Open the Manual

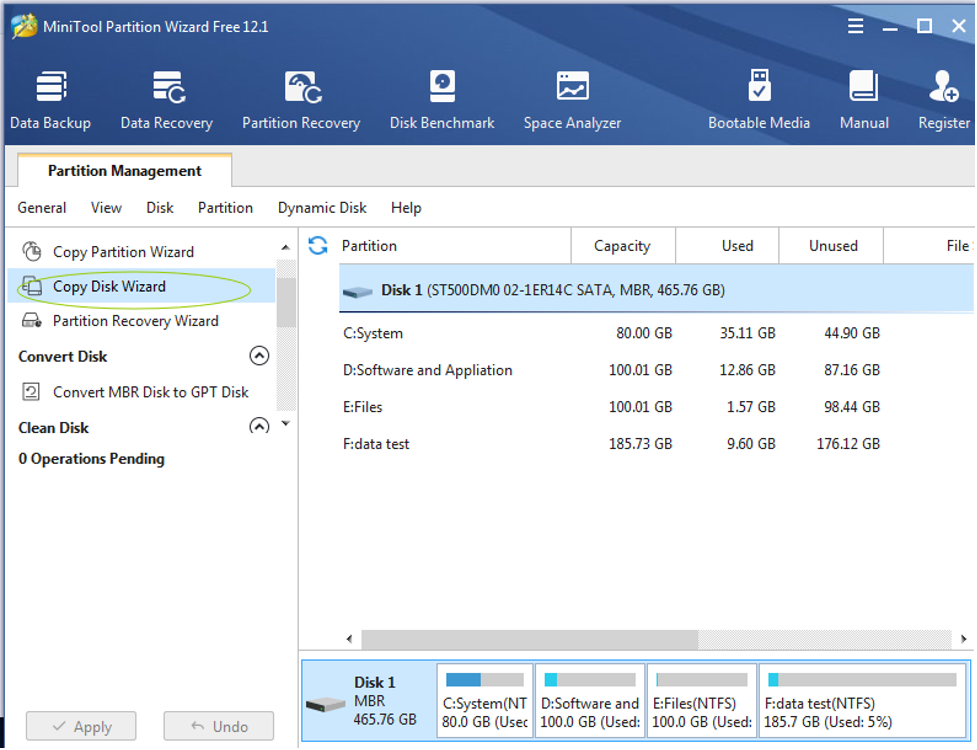pyautogui.click(x=864, y=100)
